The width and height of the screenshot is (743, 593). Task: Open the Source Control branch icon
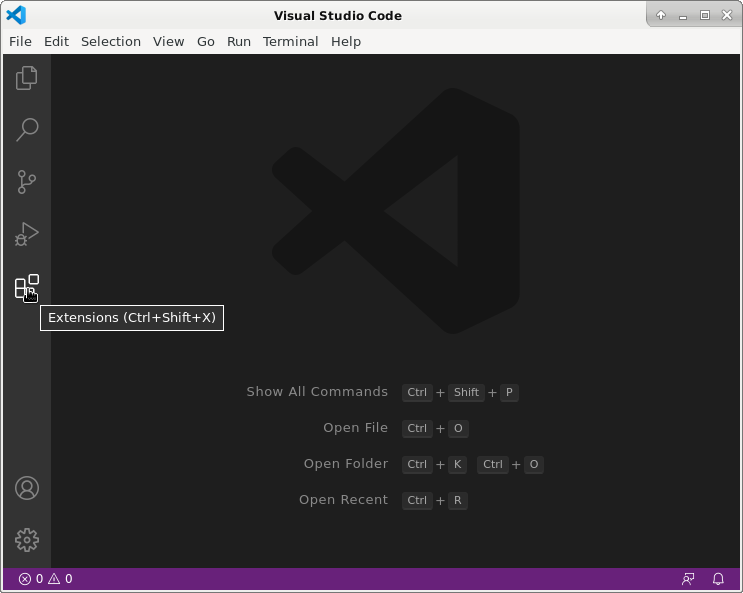click(27, 182)
